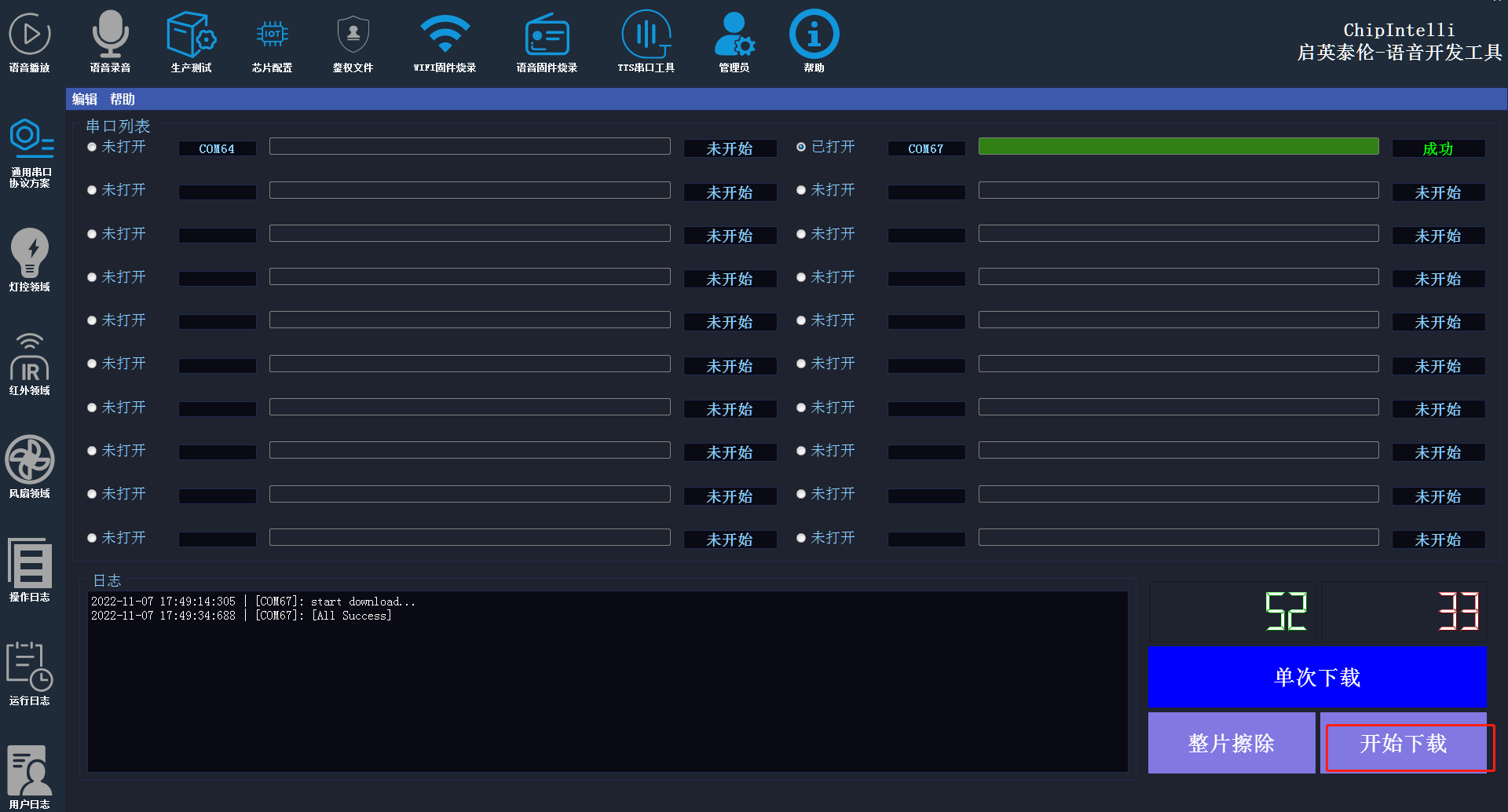Click the 整片擦除 full chip erase button

(x=1232, y=743)
